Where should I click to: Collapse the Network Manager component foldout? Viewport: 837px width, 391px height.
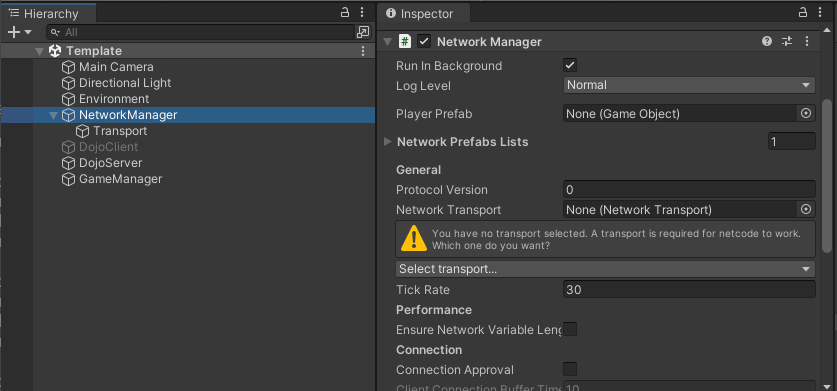coord(388,42)
